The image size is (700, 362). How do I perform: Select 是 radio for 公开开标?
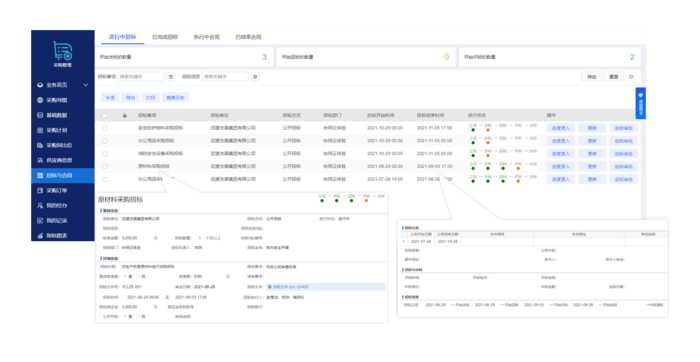pyautogui.click(x=125, y=316)
